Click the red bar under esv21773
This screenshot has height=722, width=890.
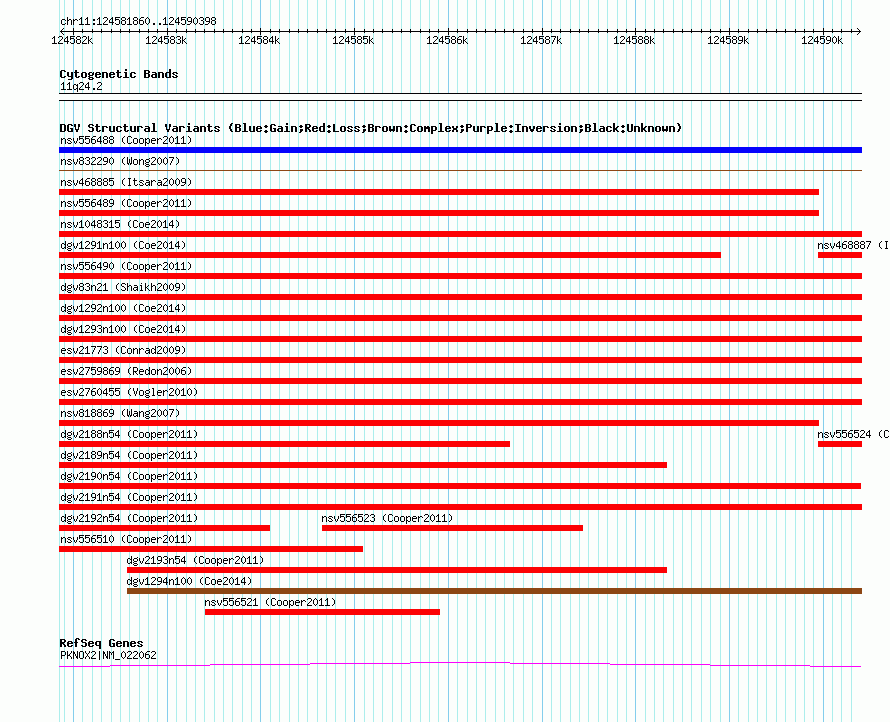[x=460, y=360]
